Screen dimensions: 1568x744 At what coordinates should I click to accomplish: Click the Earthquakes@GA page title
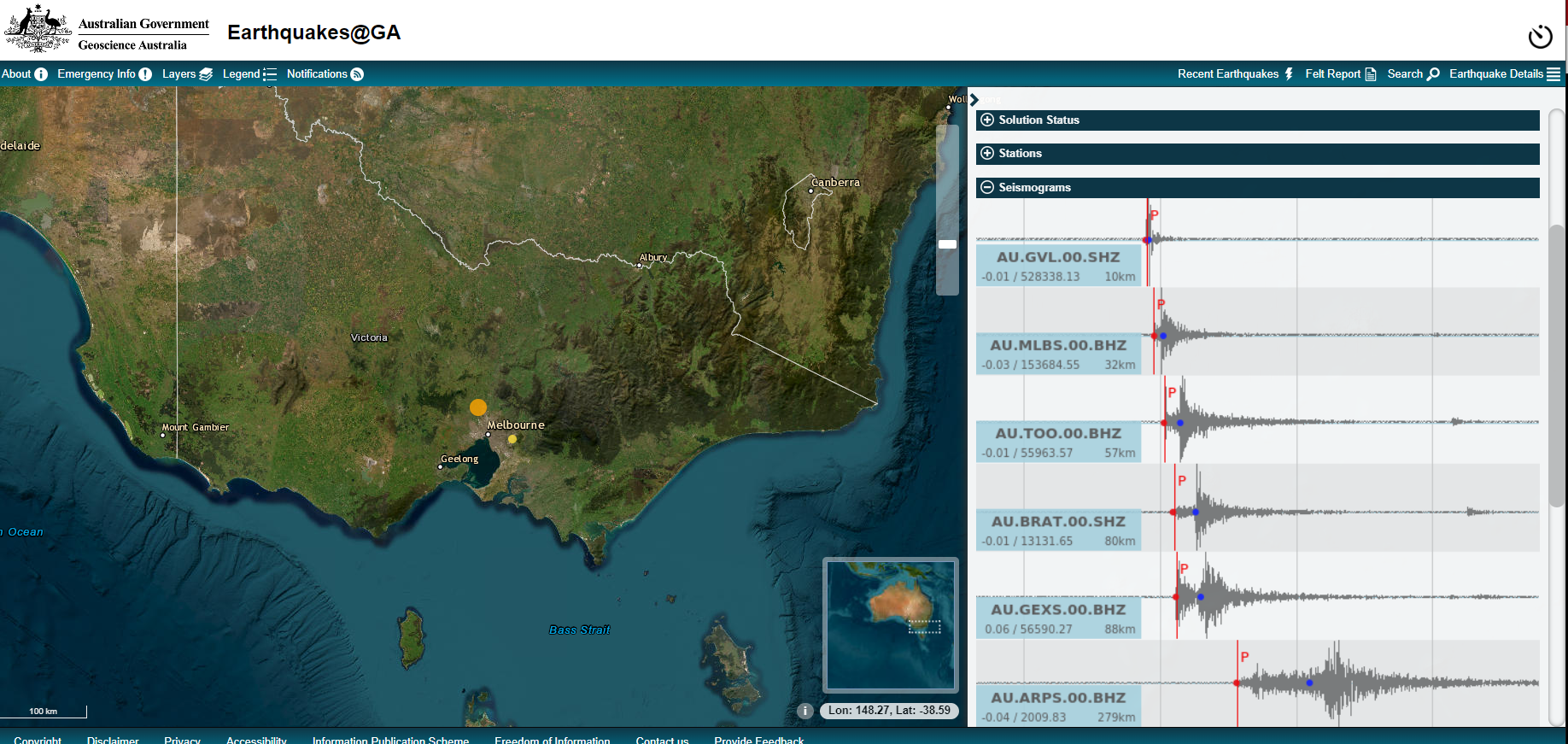313,32
